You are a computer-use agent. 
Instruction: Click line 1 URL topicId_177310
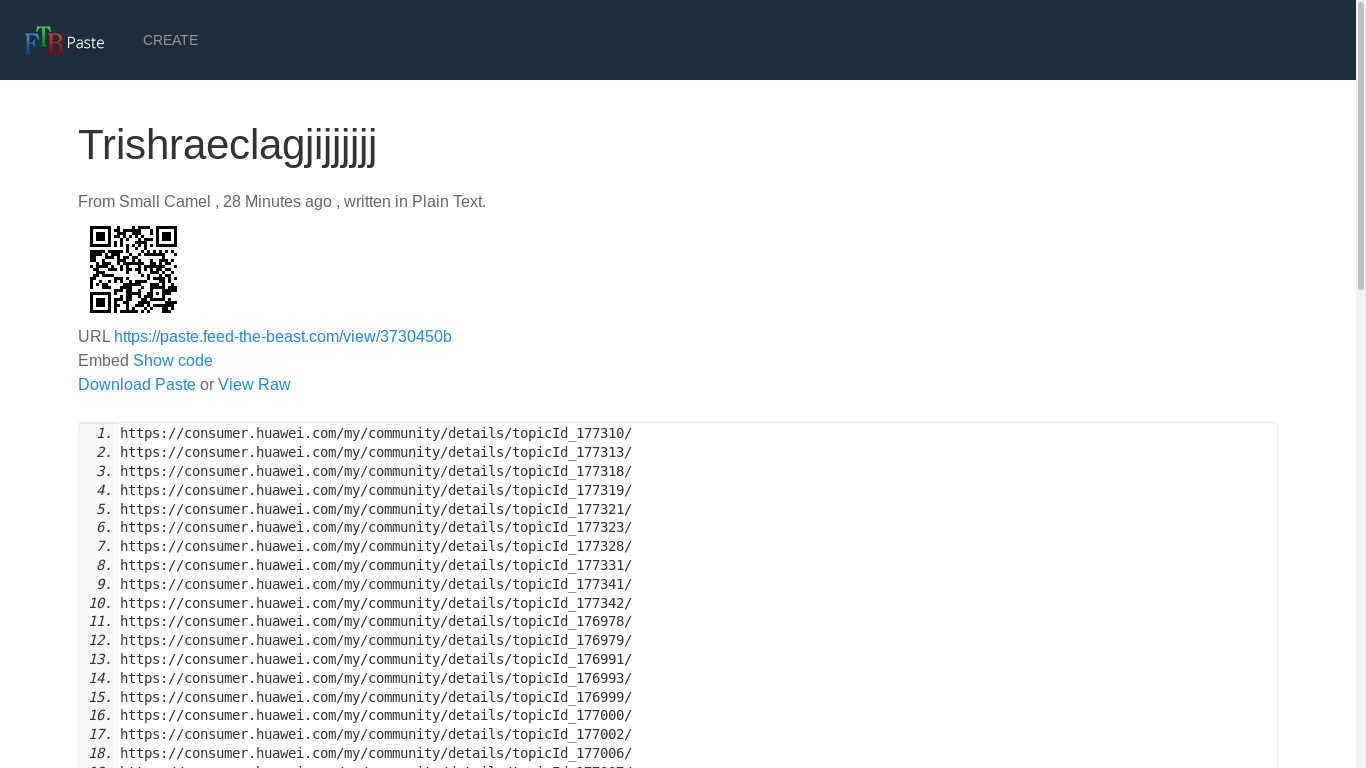pyautogui.click(x=376, y=434)
